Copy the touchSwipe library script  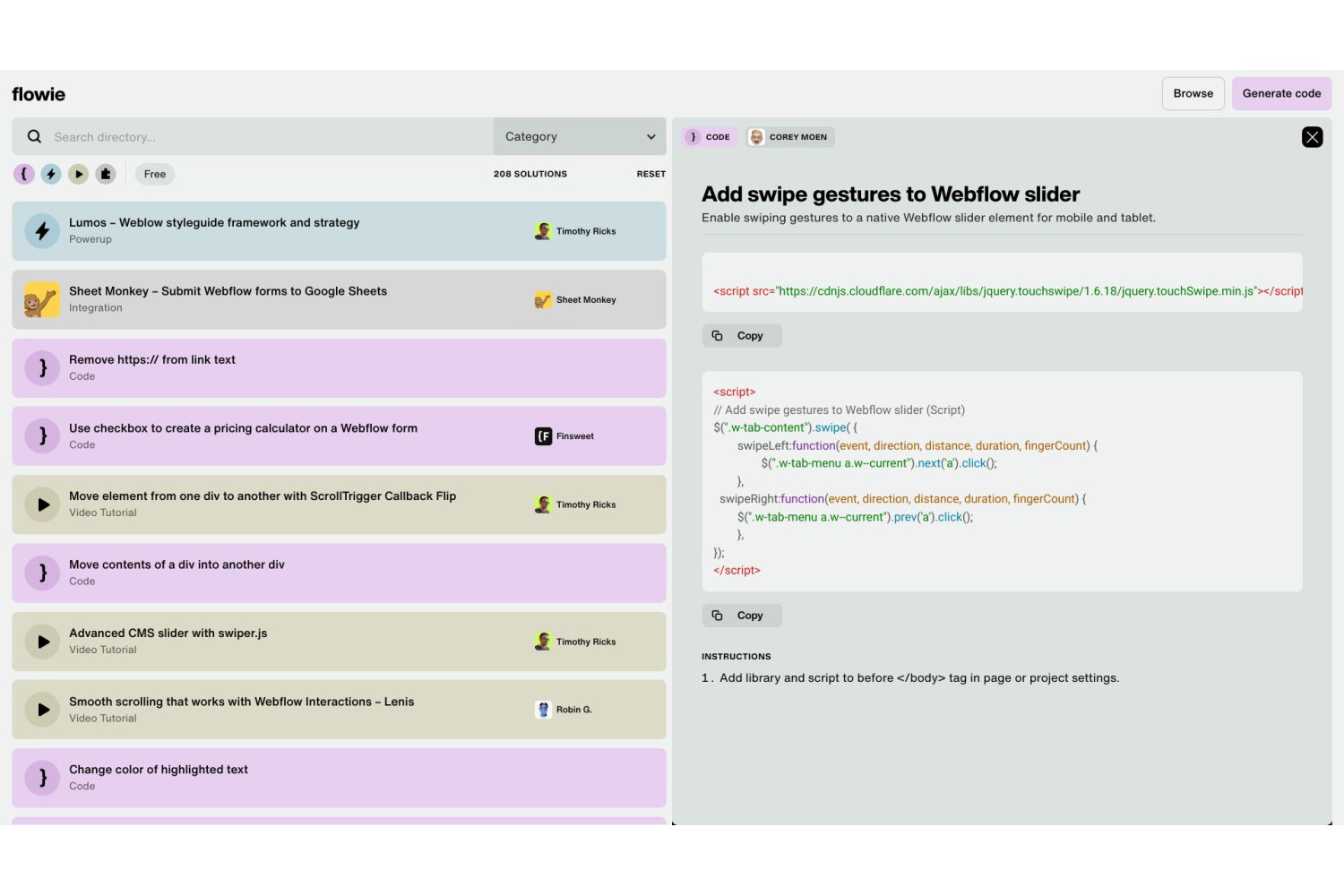coord(742,336)
